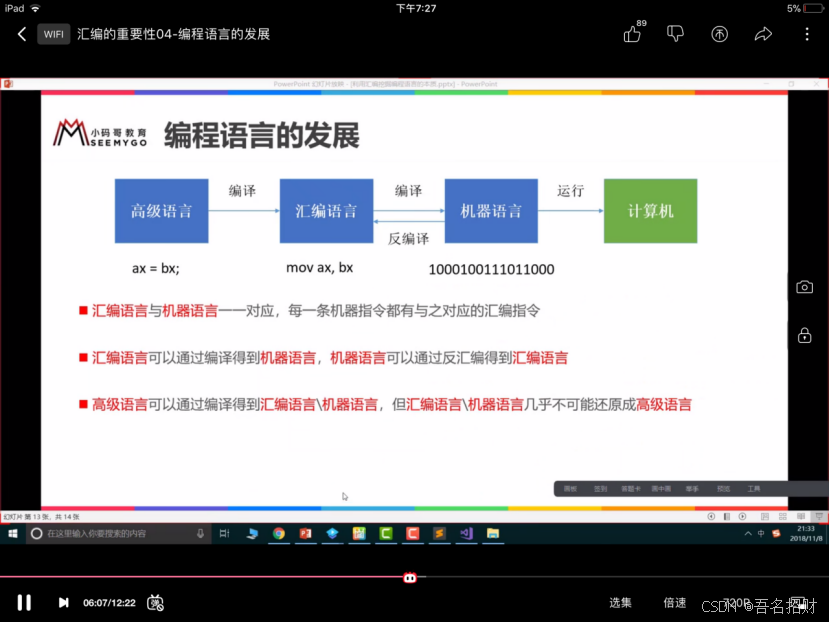Open the Windows Start menu

(x=13, y=534)
